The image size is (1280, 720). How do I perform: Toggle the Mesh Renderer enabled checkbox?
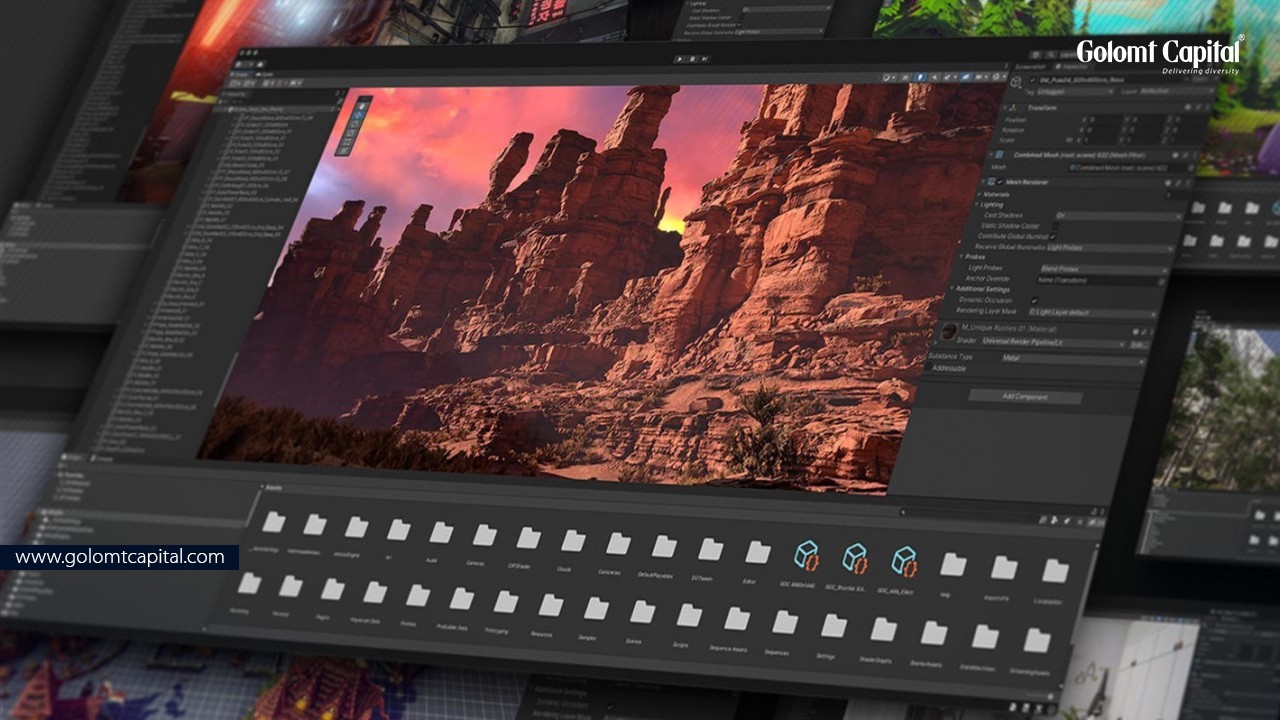(x=1002, y=182)
